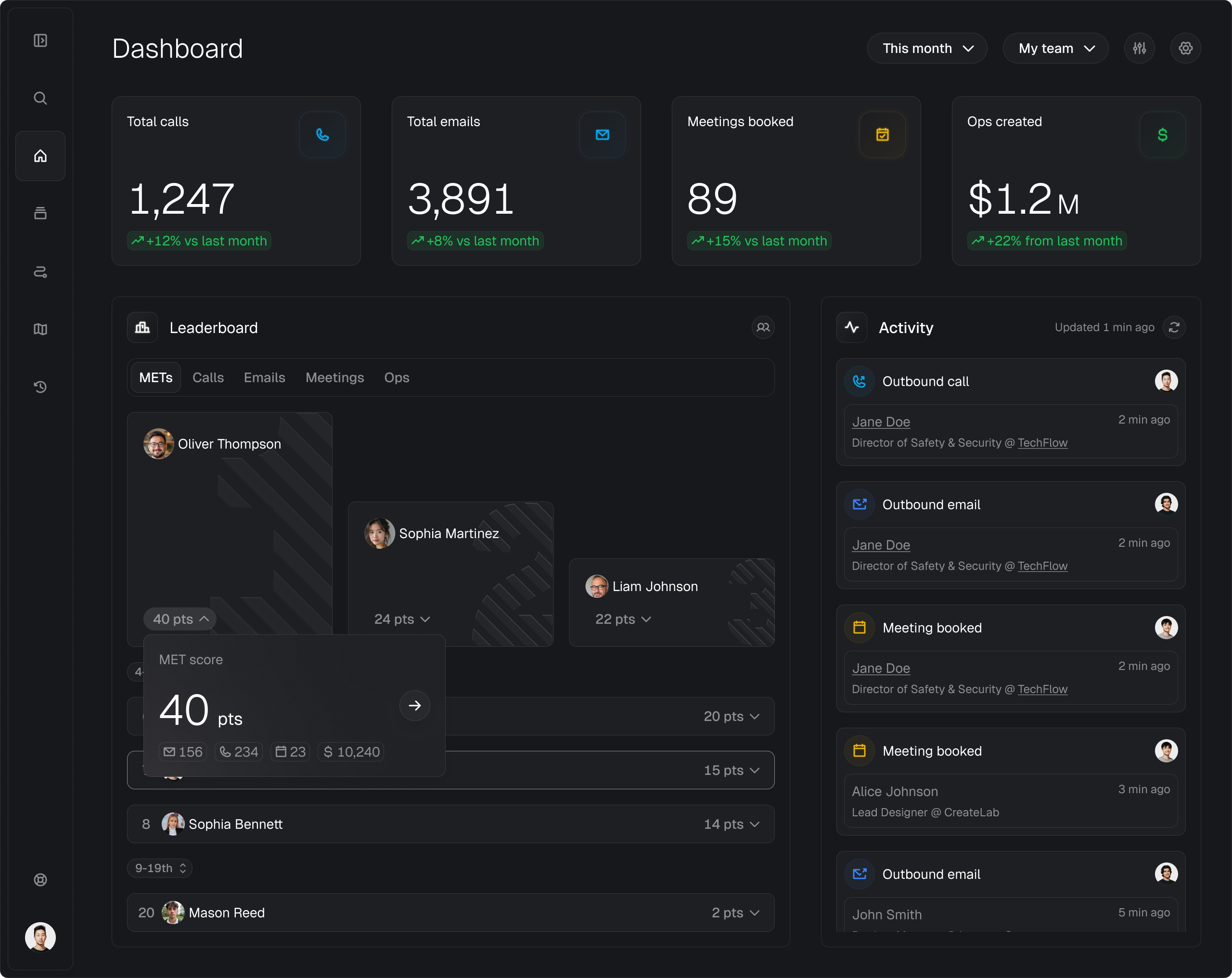Open the history icon in sidebar
This screenshot has height=978, width=1232.
(40, 387)
